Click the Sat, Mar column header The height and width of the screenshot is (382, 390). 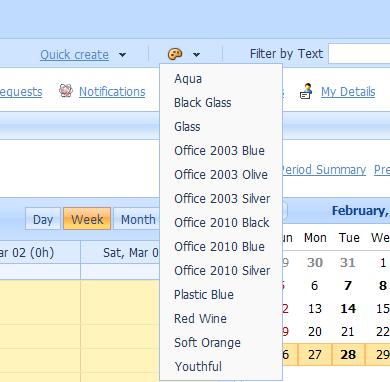click(120, 253)
